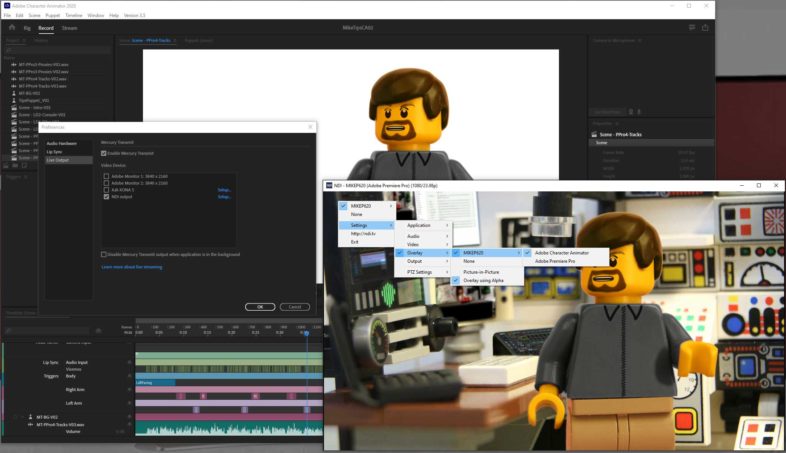Select the MT-BG-V02 puppet item in project list
Screen dimensions: 786x453
point(29,93)
